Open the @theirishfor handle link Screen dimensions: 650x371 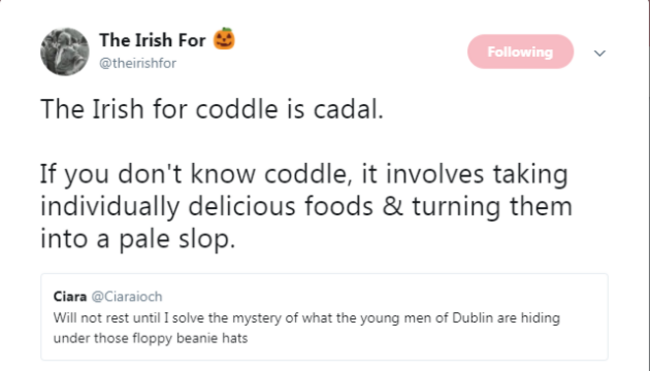pyautogui.click(x=138, y=63)
